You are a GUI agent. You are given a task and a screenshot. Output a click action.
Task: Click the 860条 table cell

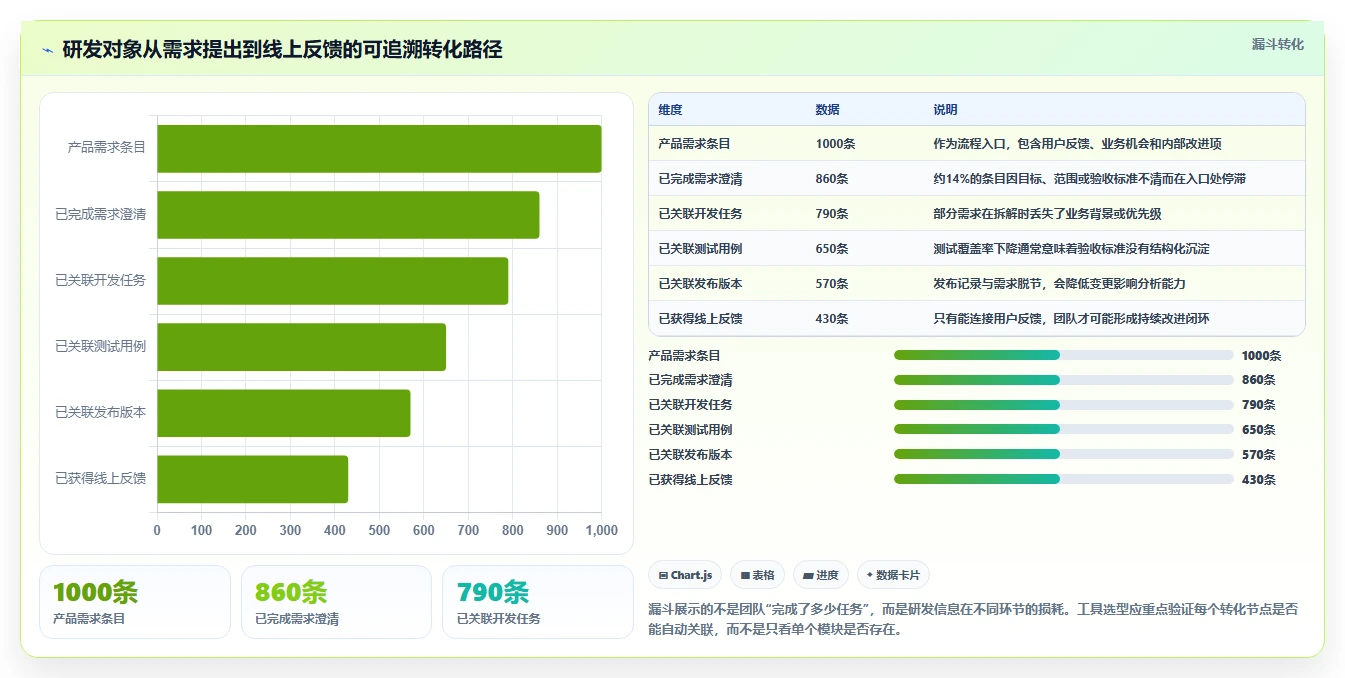[832, 179]
